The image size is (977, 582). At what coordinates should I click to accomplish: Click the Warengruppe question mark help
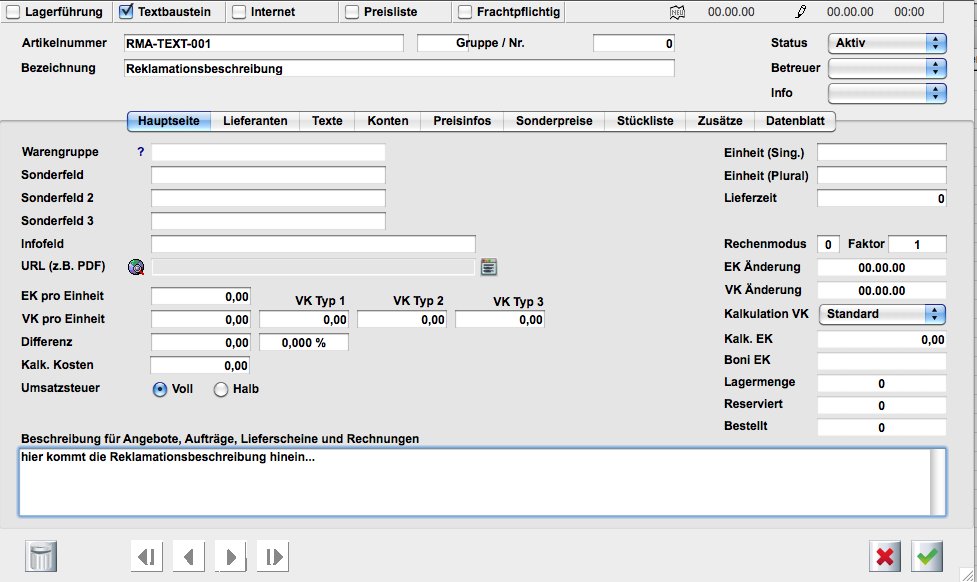pyautogui.click(x=140, y=152)
